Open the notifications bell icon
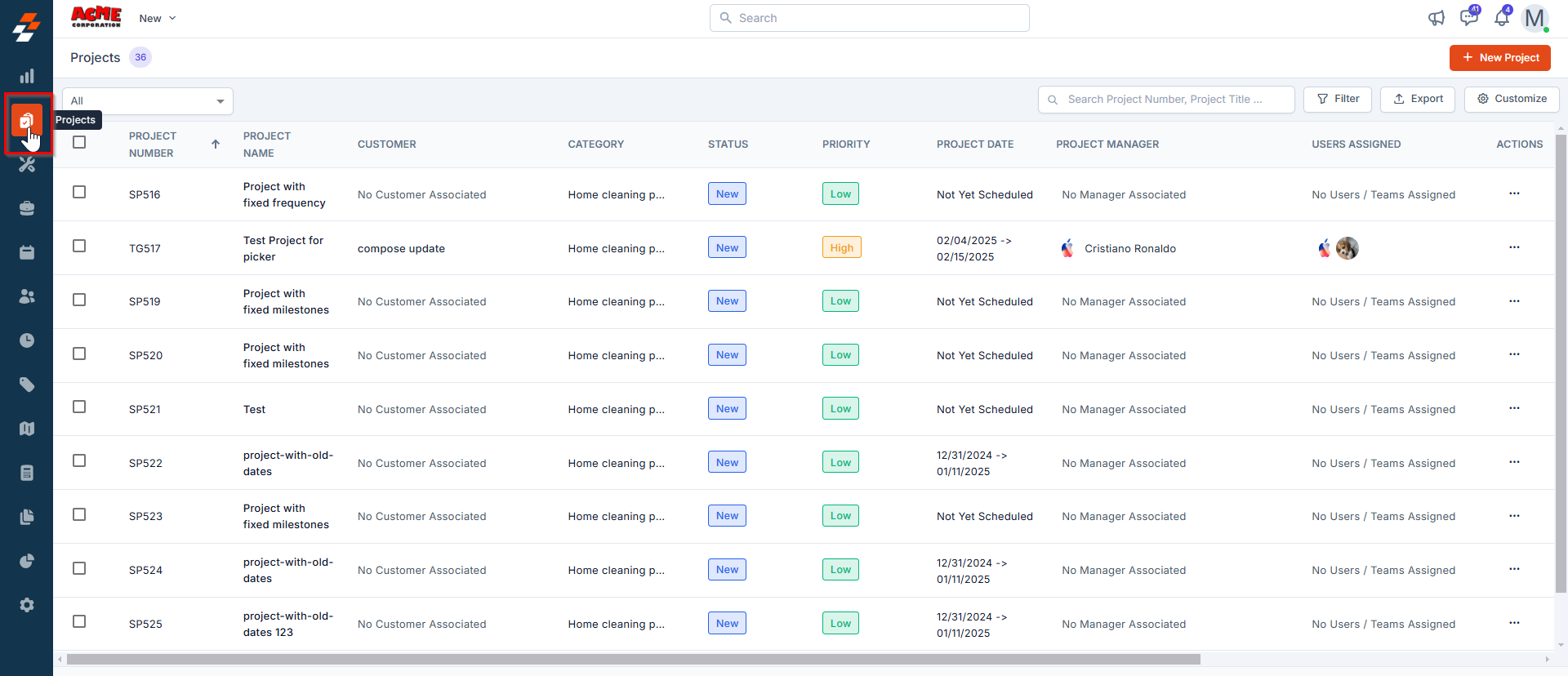The height and width of the screenshot is (676, 1568). [x=1501, y=18]
